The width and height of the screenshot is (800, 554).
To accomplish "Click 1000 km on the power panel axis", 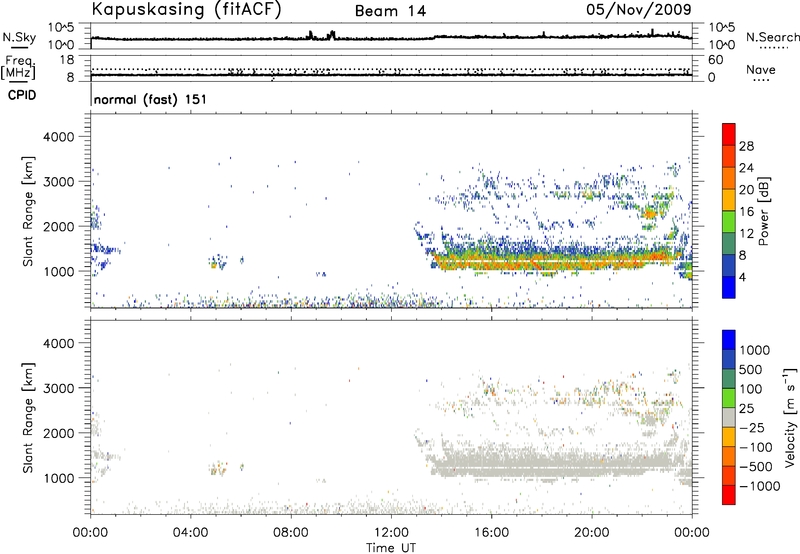I will 58,271.
